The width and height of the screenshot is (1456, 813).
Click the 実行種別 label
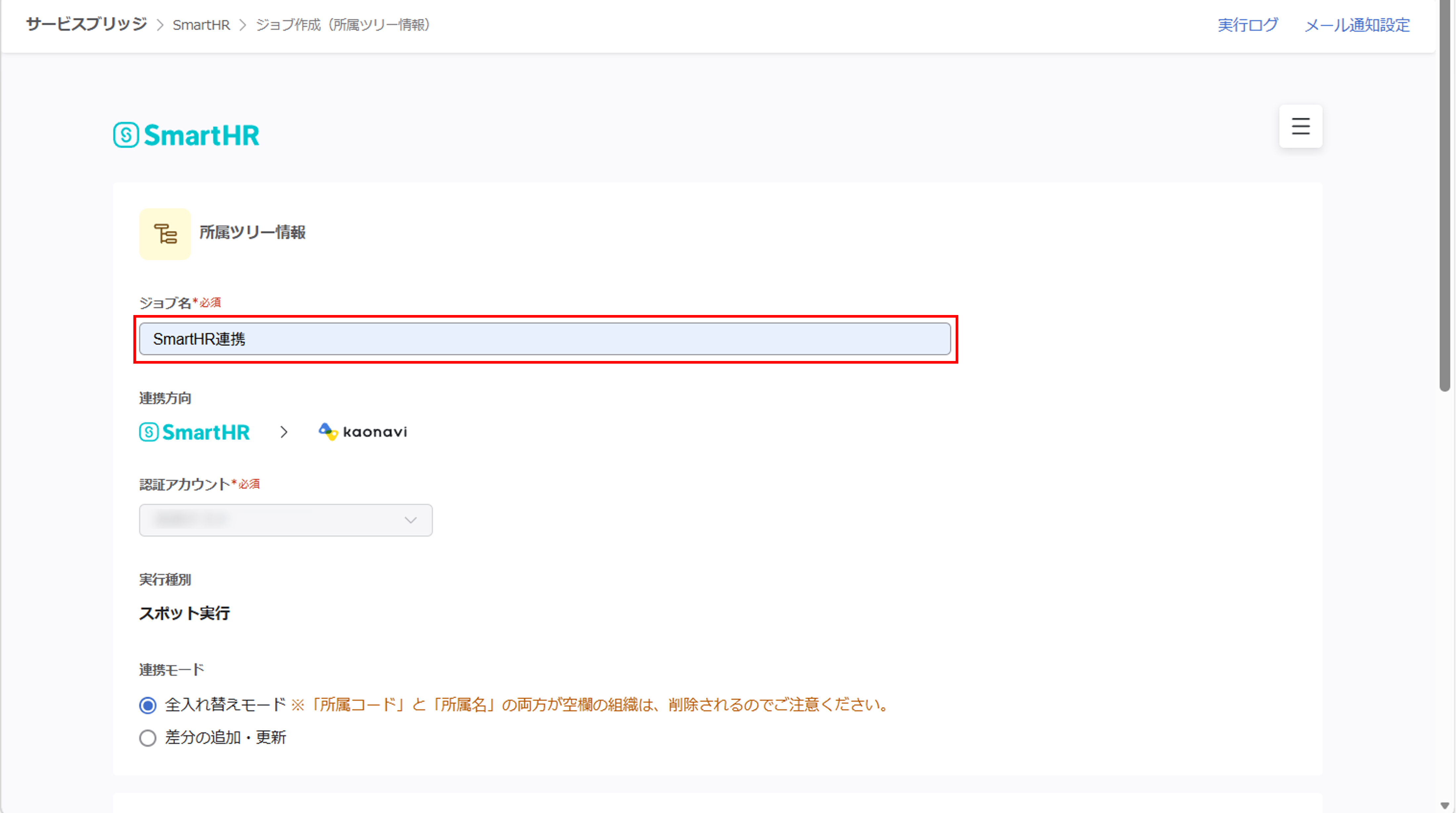pyautogui.click(x=165, y=579)
